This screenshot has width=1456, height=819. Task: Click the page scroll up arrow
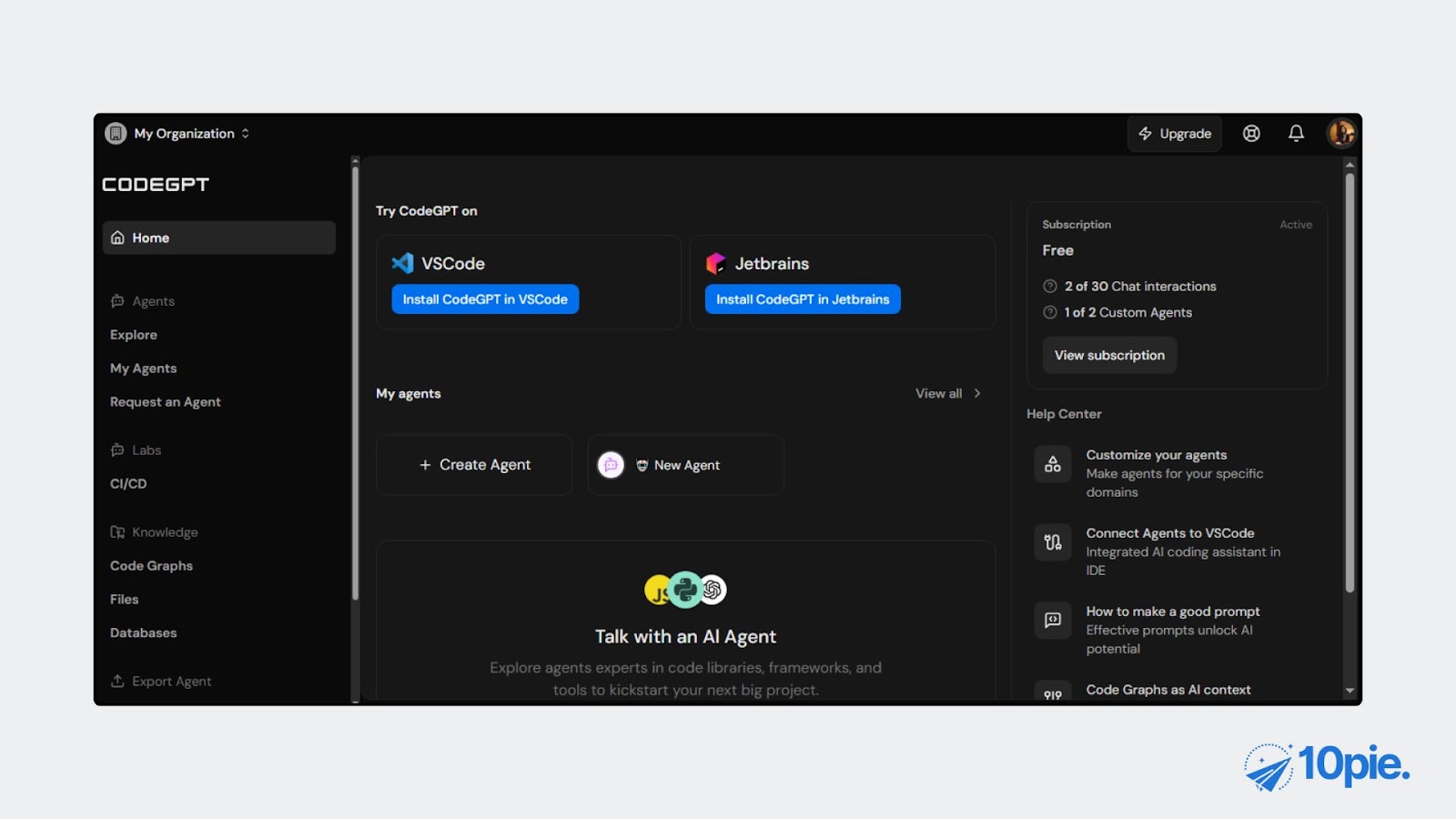(1350, 165)
